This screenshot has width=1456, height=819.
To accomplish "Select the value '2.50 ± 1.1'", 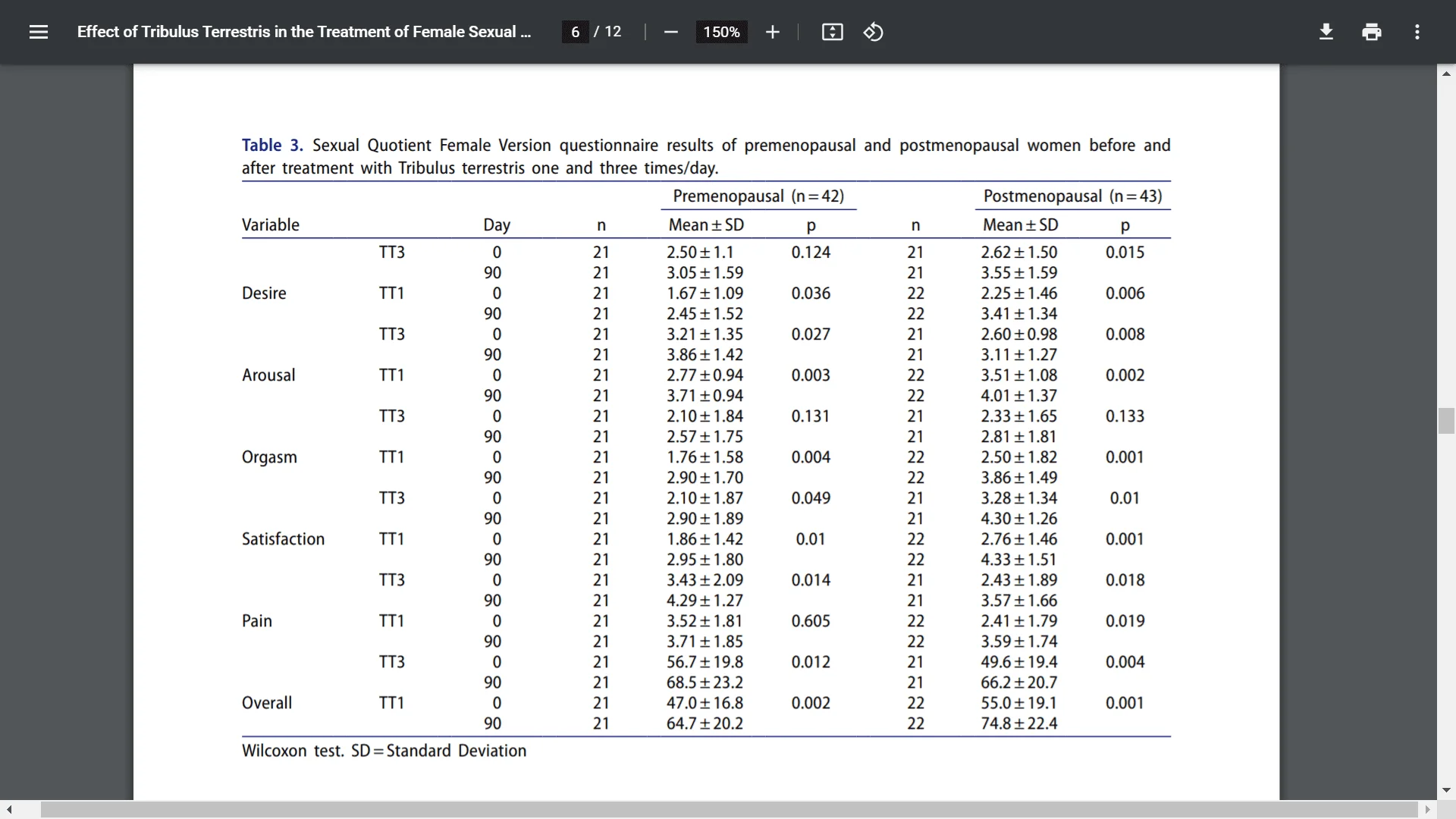I will tap(700, 253).
